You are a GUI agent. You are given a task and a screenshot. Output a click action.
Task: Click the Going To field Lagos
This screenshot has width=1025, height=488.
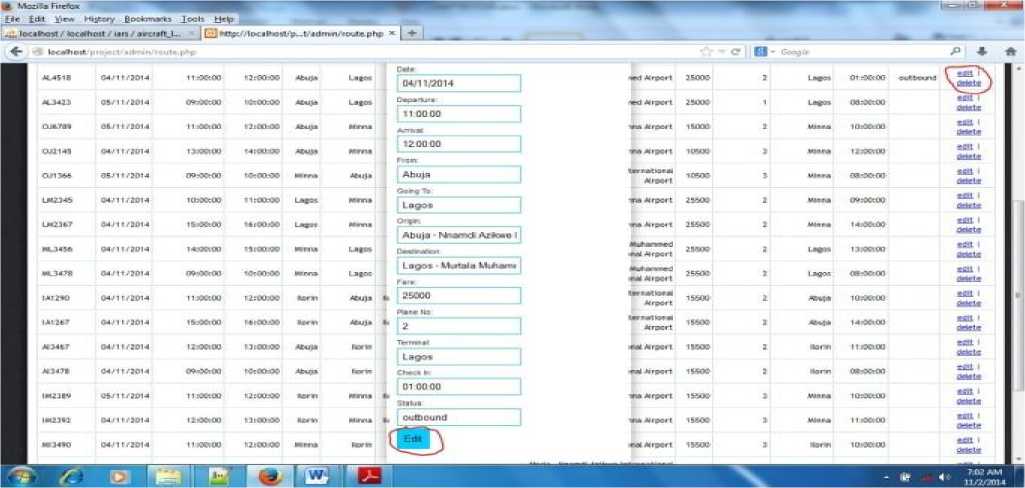pos(458,204)
